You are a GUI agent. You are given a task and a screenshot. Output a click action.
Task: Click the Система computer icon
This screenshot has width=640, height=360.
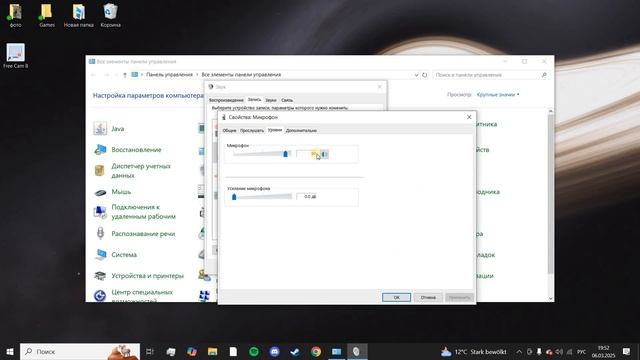click(100, 255)
